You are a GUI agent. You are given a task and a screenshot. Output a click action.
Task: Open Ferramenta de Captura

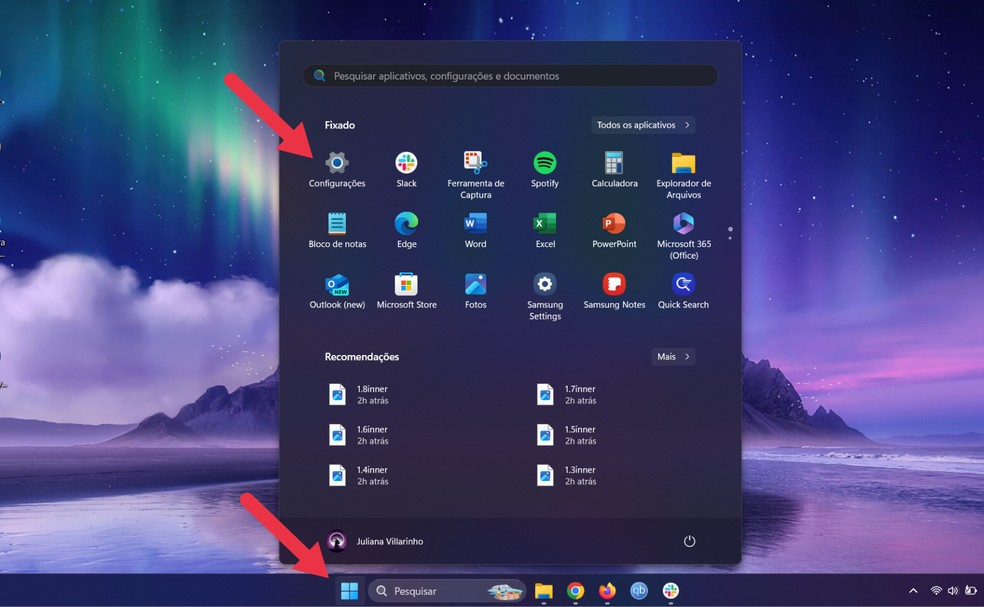[475, 175]
